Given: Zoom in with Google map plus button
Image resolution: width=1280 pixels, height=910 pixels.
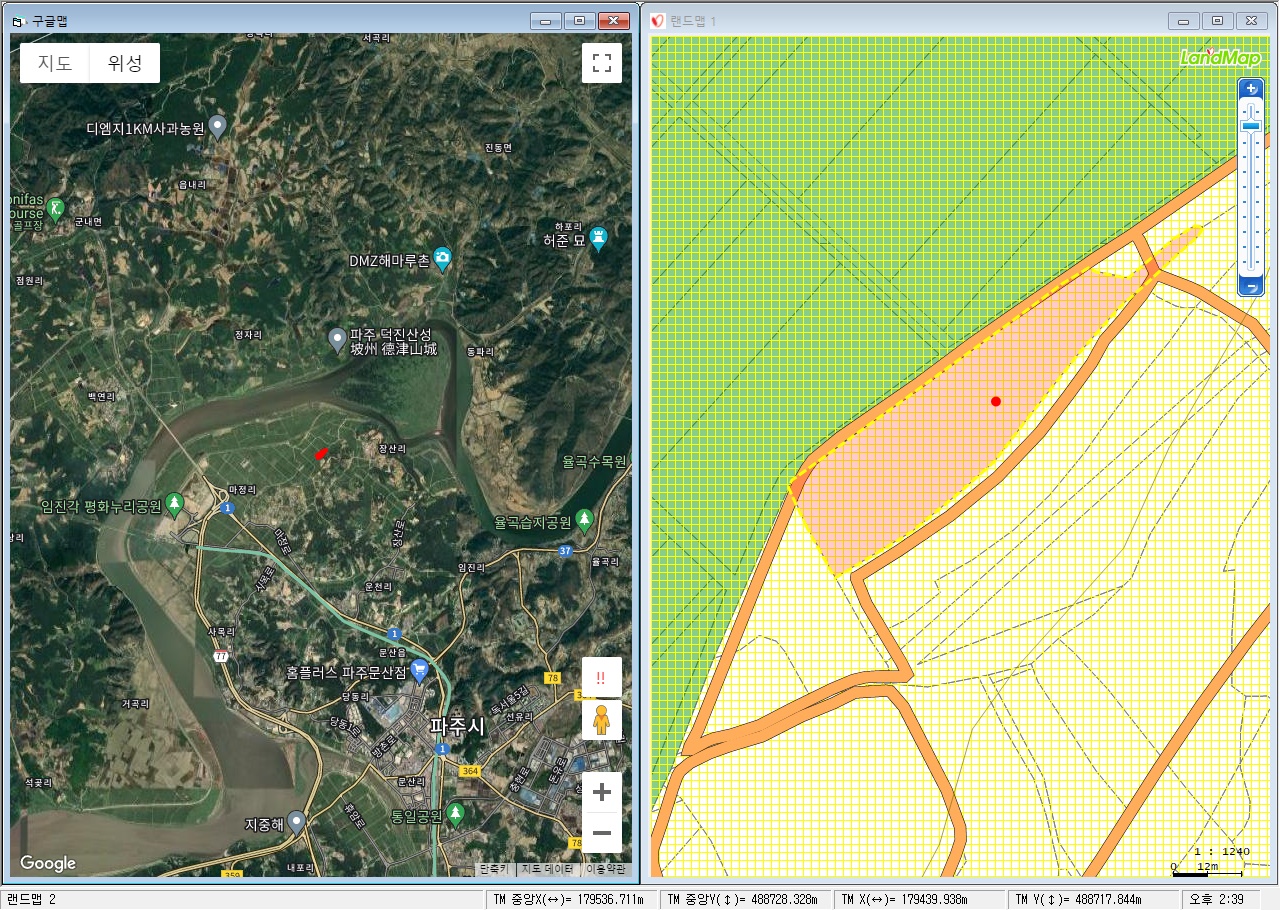Looking at the screenshot, I should coord(602,793).
